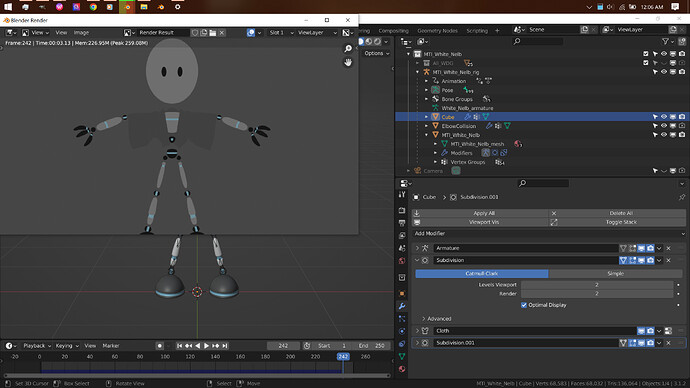Image resolution: width=690 pixels, height=388 pixels.
Task: Collapse the Subdivision modifier panel
Action: coord(417,260)
